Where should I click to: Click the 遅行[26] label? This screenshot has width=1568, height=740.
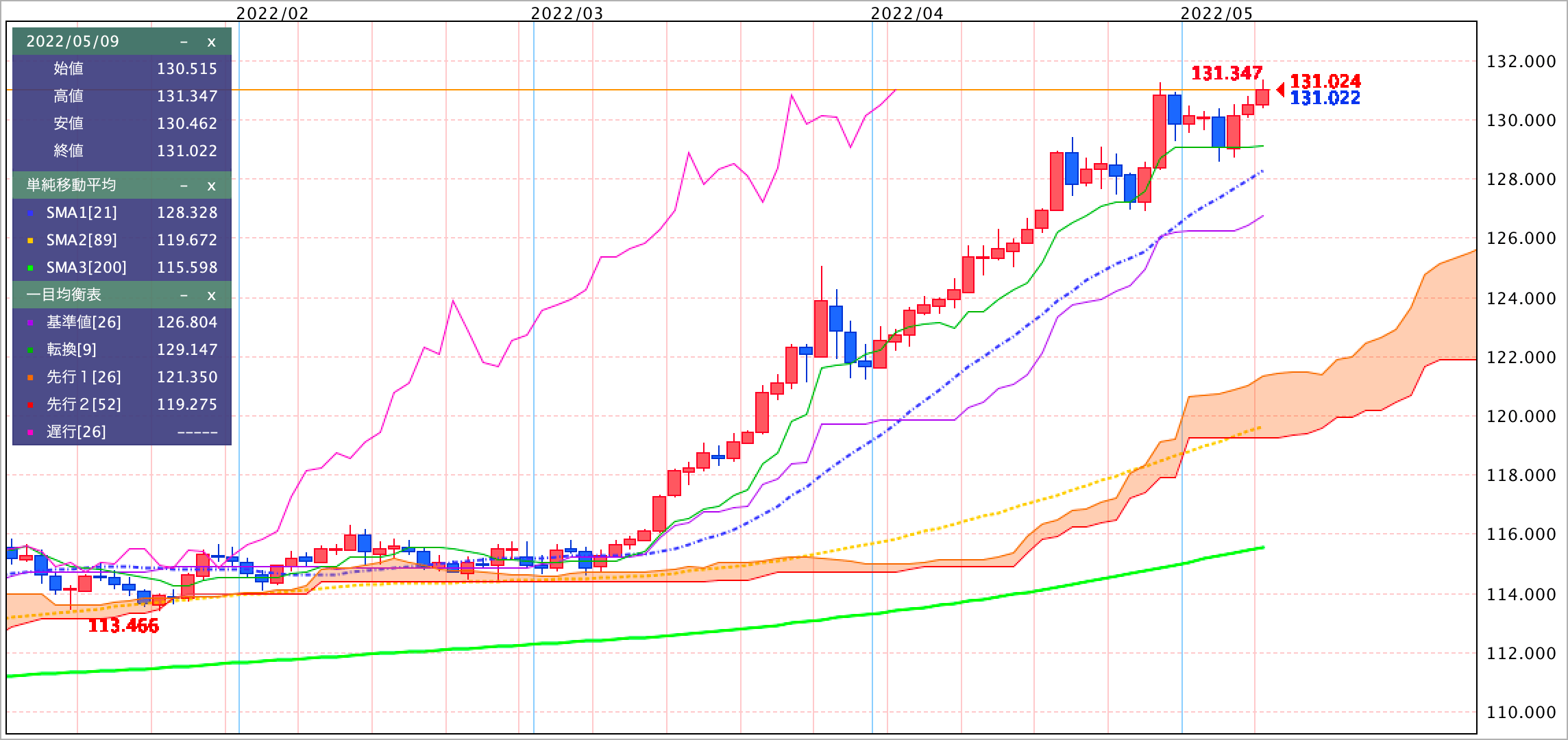(76, 432)
